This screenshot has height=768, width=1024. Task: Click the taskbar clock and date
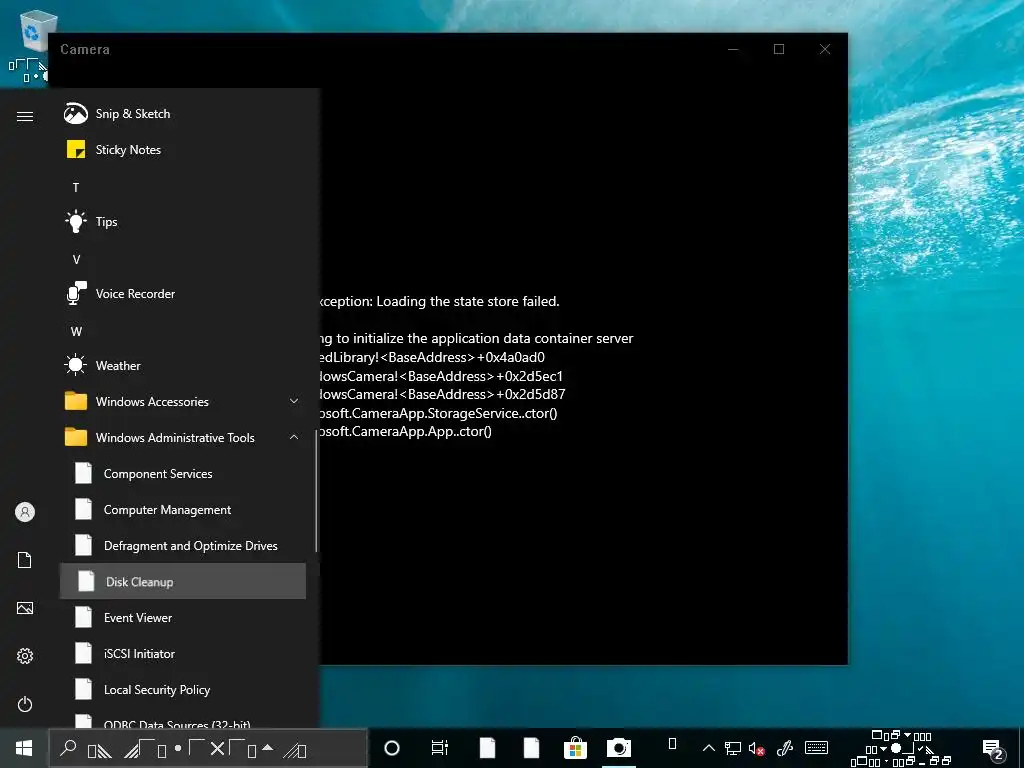click(x=901, y=748)
